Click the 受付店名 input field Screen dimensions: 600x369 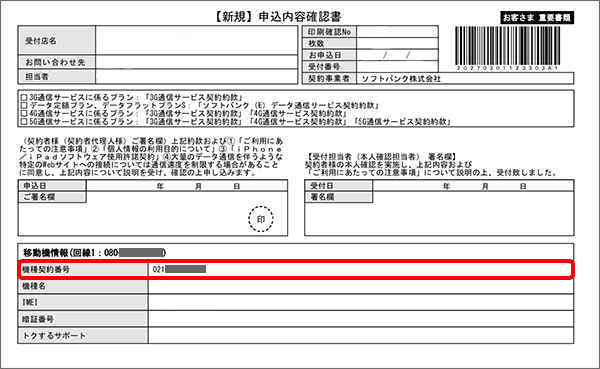pyautogui.click(x=196, y=41)
